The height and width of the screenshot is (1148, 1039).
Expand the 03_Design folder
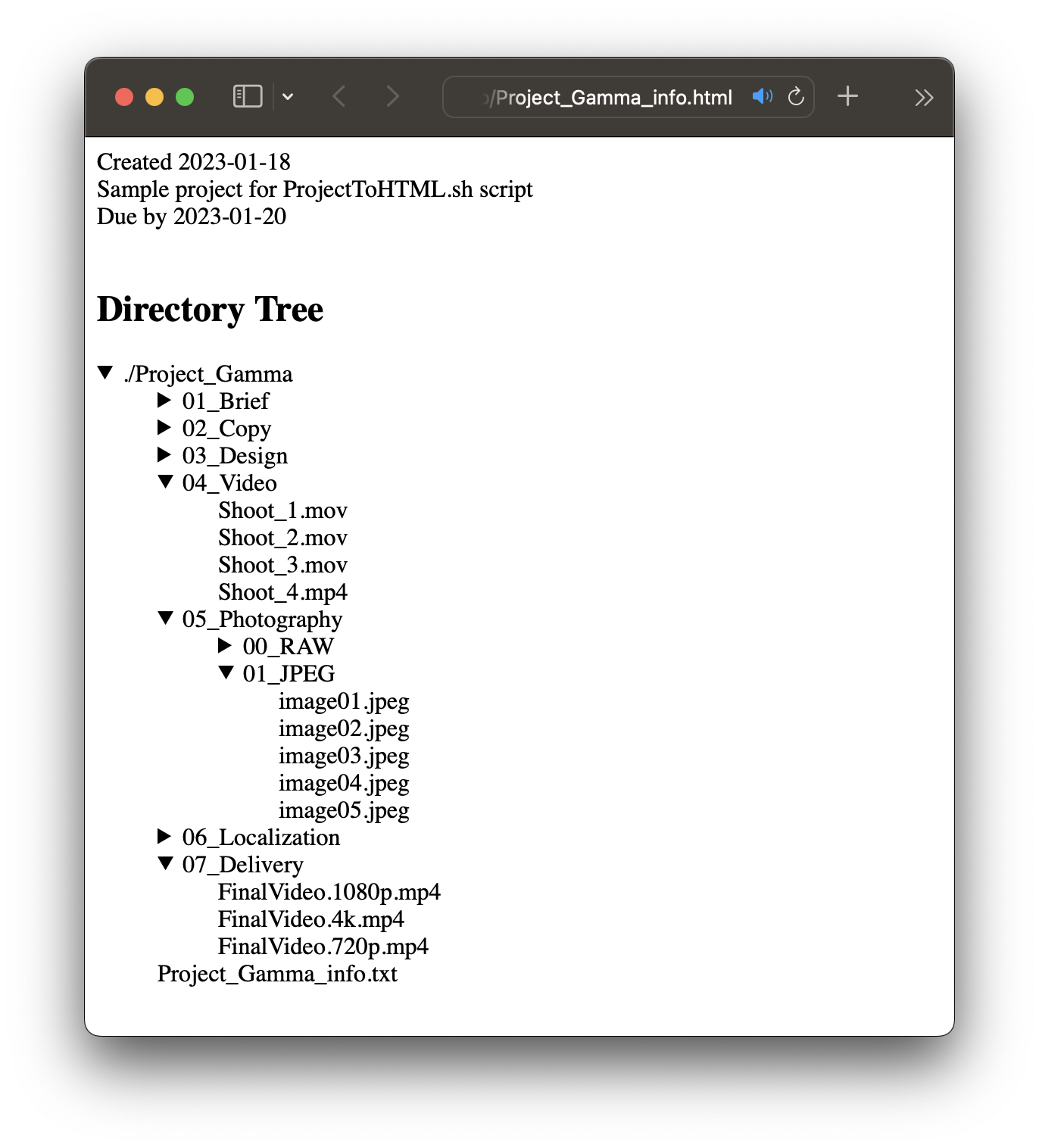pyautogui.click(x=164, y=454)
